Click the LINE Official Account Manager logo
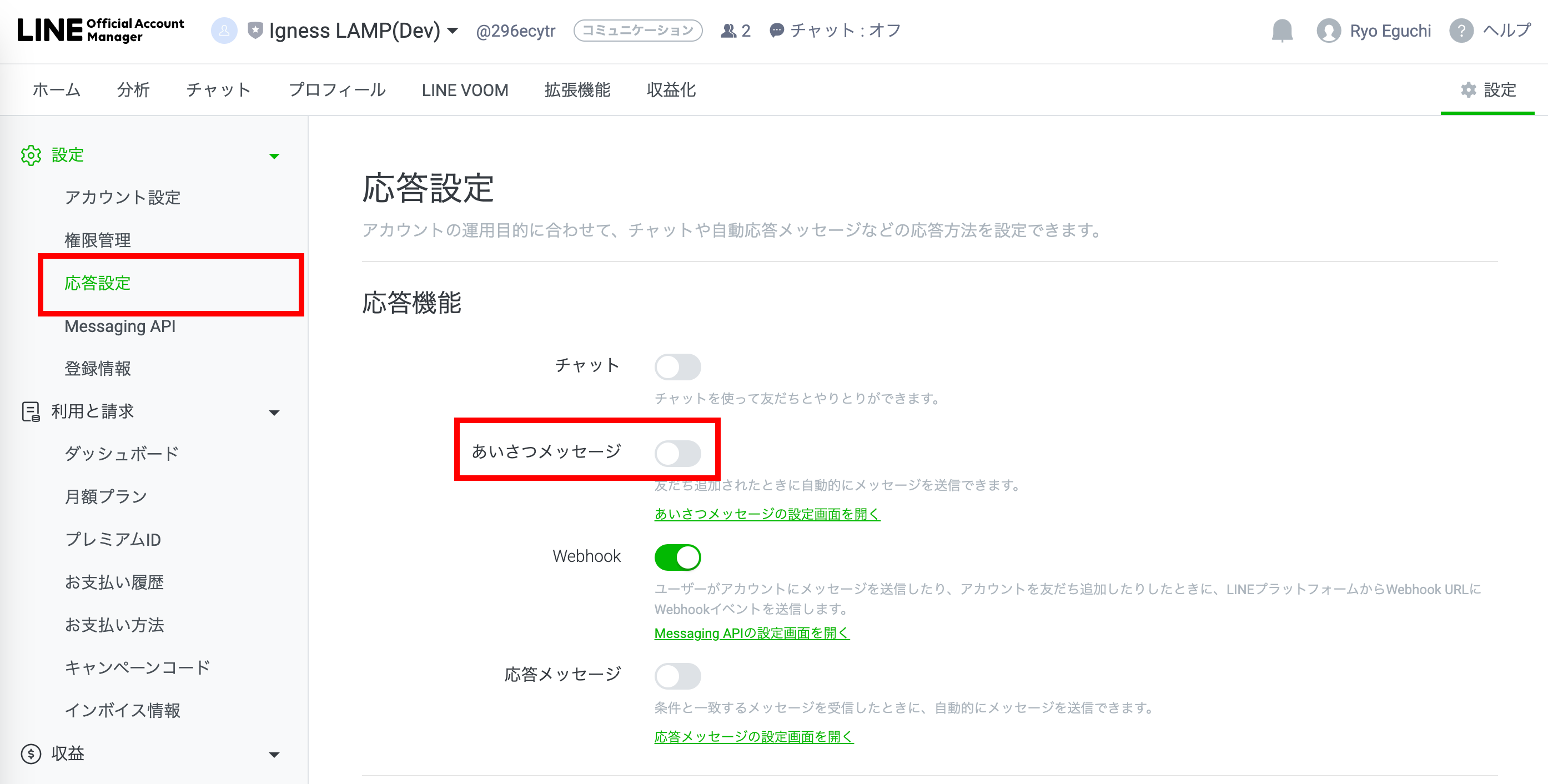The height and width of the screenshot is (784, 1548). click(100, 30)
